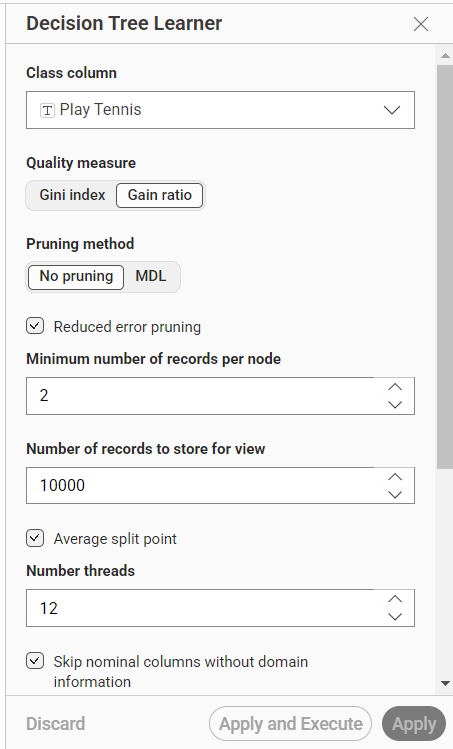This screenshot has height=749, width=453.
Task: Click the Apply button
Action: click(x=414, y=724)
